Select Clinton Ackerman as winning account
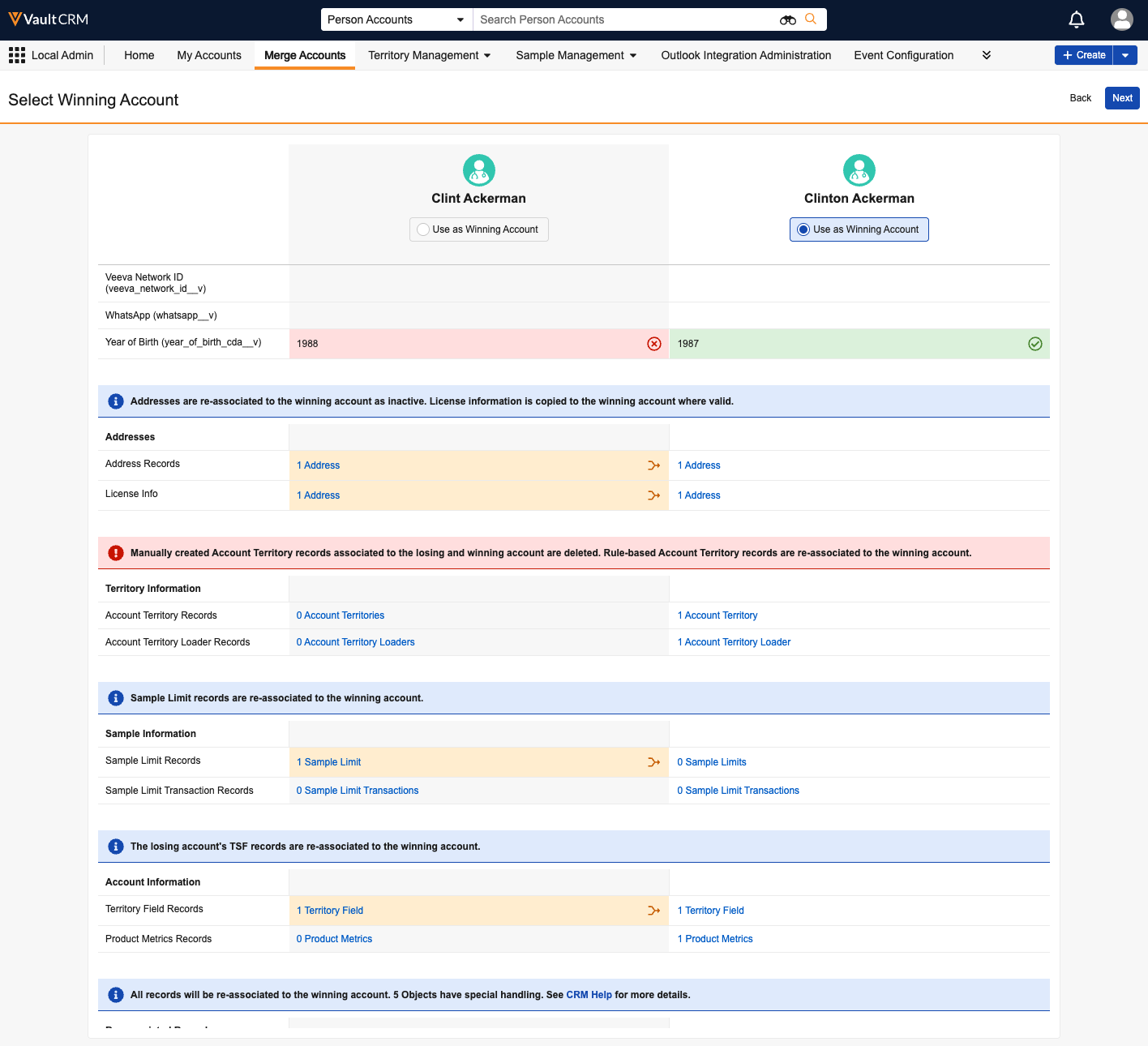 pos(803,229)
